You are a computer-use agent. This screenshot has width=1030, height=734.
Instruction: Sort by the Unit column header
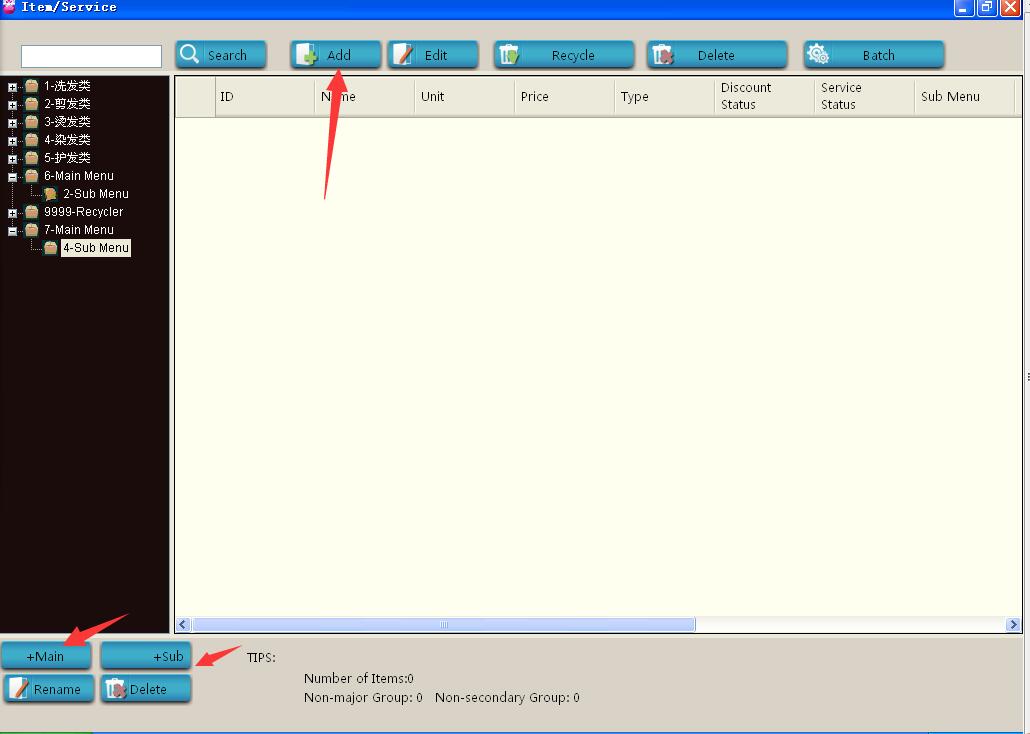[464, 97]
